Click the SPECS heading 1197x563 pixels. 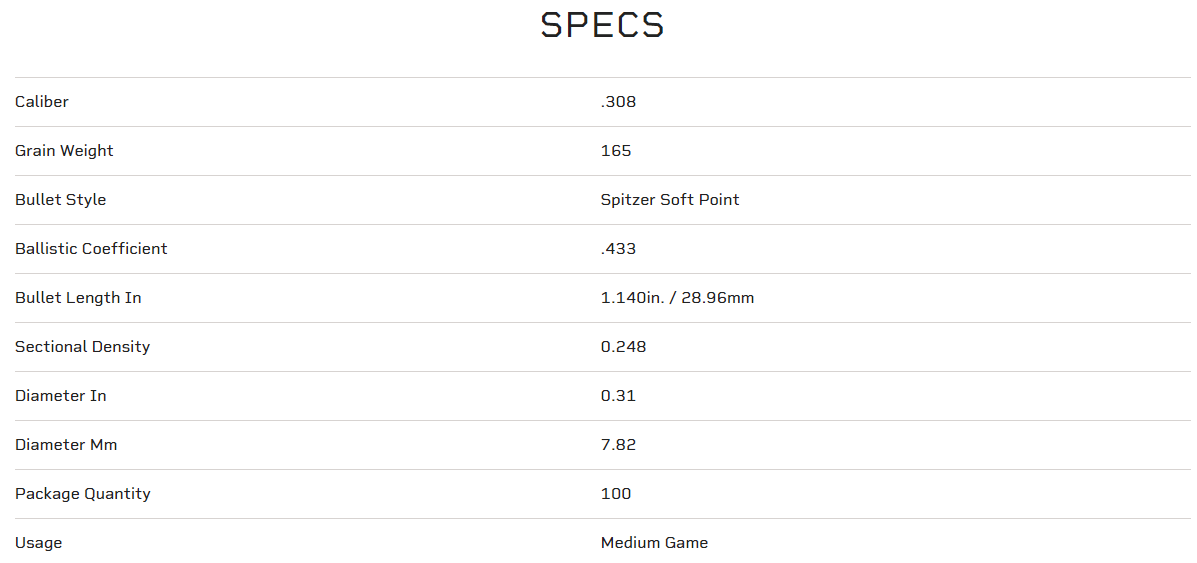(x=602, y=26)
